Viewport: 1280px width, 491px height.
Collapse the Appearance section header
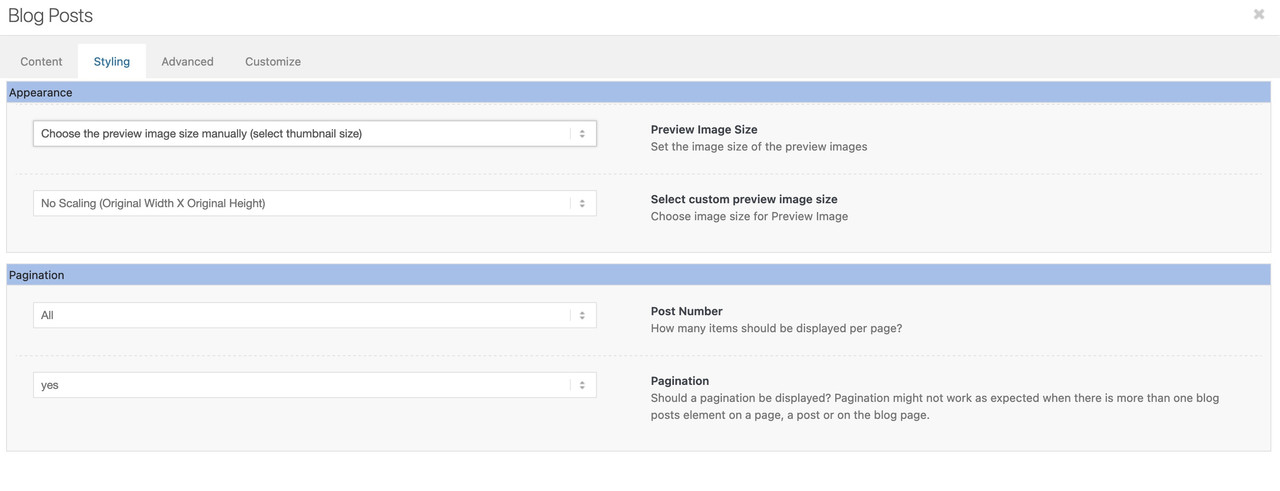[638, 92]
